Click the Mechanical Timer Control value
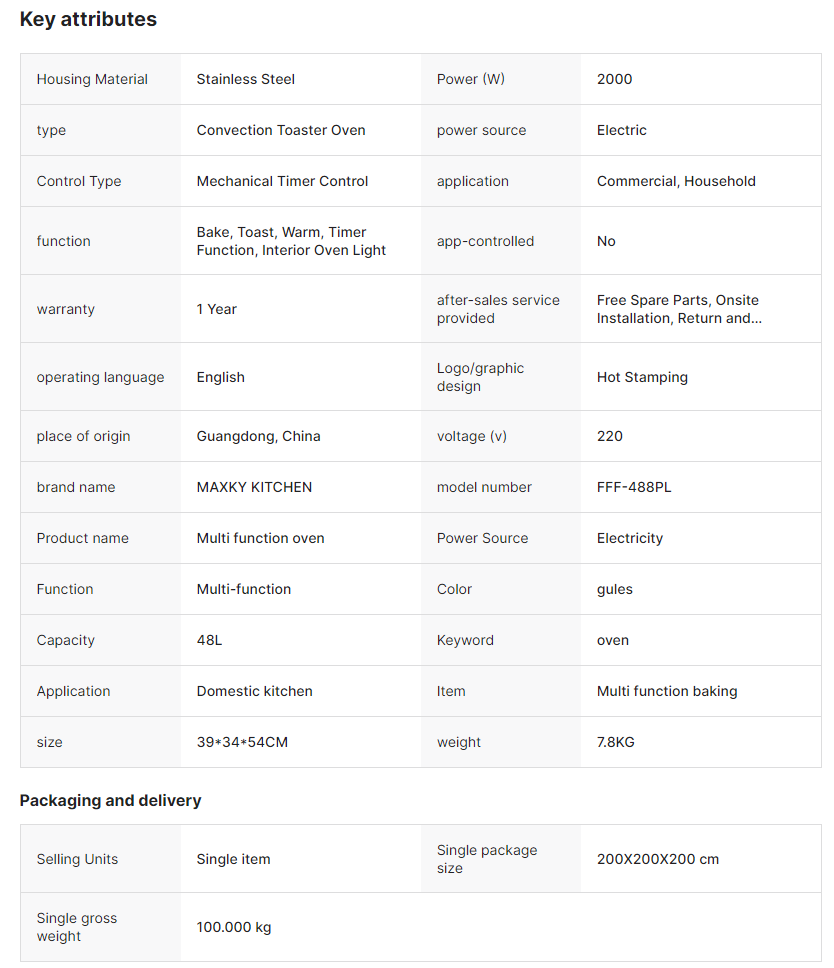 pyautogui.click(x=282, y=181)
